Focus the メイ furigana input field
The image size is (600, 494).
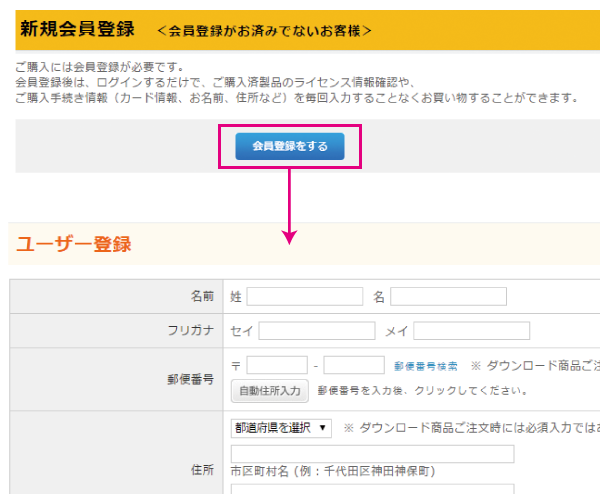471,331
